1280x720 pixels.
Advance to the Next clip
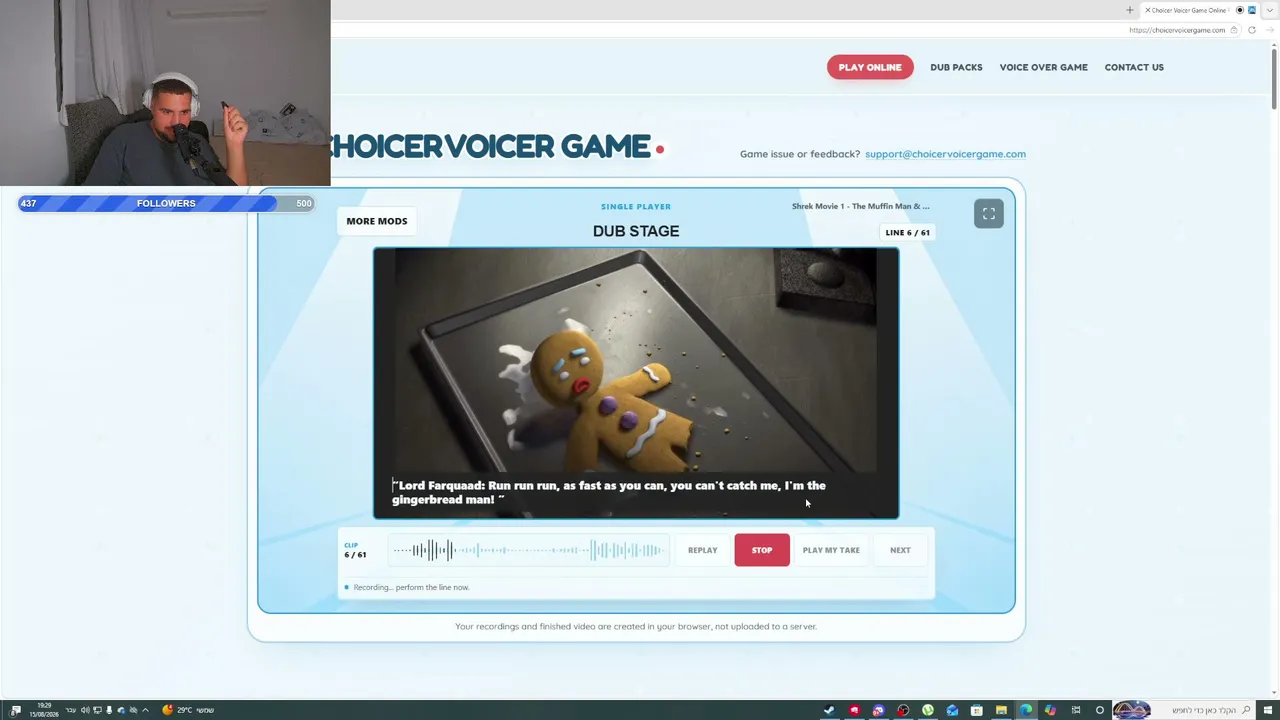click(900, 550)
